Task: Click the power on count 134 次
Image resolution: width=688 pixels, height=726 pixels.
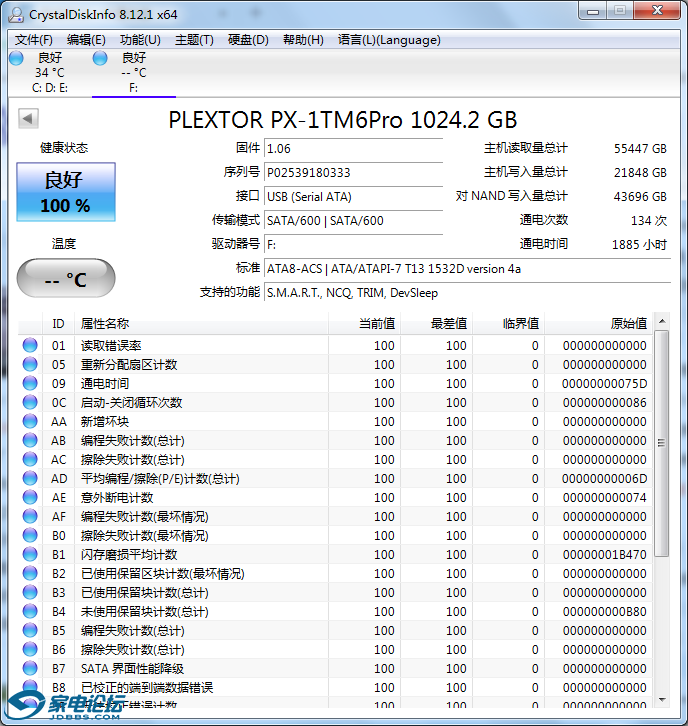Action: click(x=648, y=221)
